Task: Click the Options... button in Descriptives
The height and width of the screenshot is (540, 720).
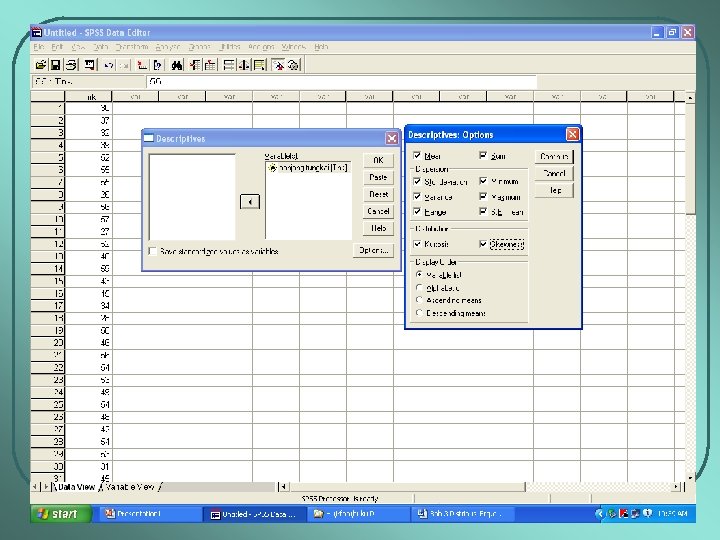Action: [374, 251]
